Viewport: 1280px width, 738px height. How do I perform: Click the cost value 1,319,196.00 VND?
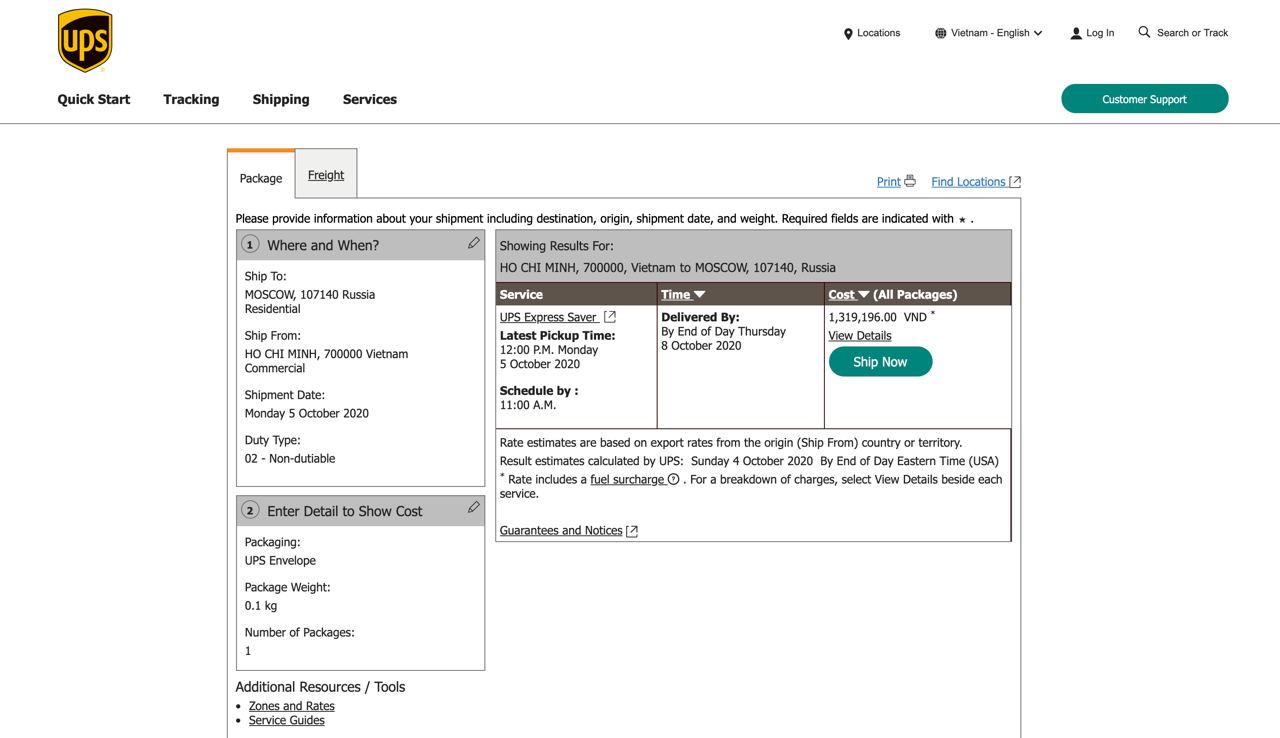click(878, 317)
